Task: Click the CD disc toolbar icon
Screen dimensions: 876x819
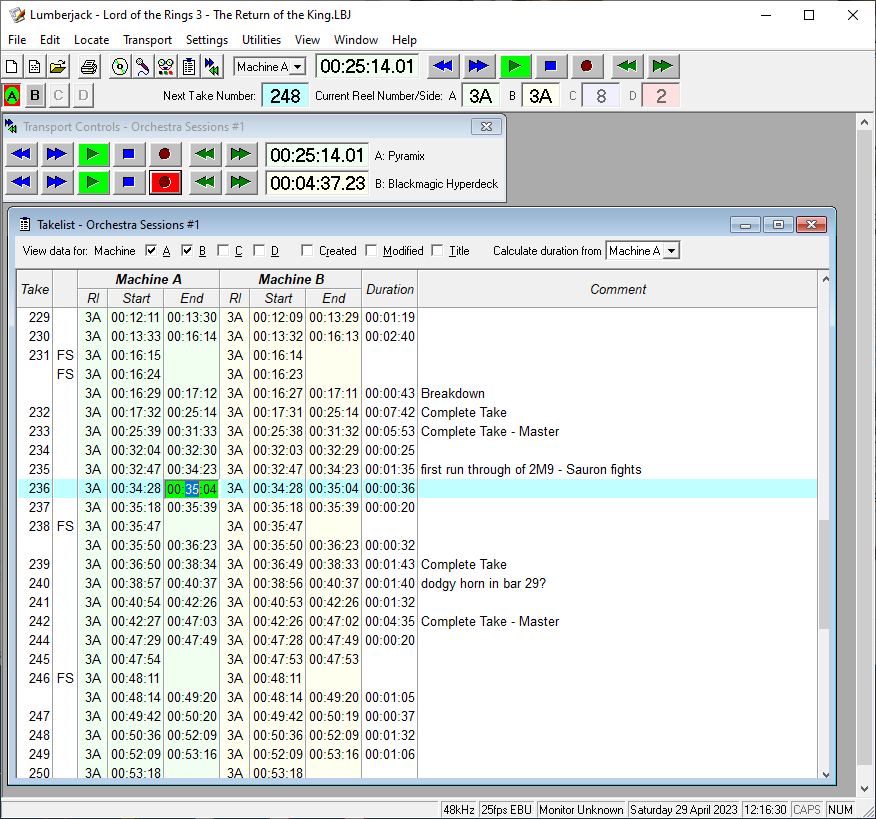Action: (x=120, y=67)
